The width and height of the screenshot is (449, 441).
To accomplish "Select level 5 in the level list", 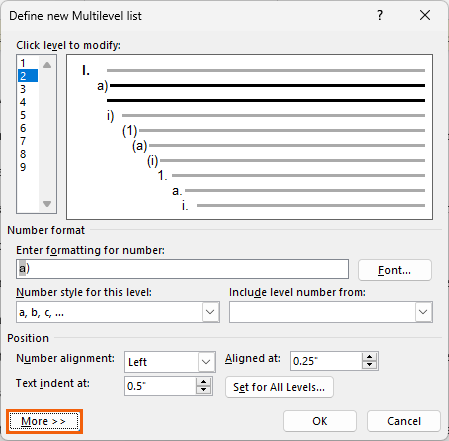I will 28,115.
